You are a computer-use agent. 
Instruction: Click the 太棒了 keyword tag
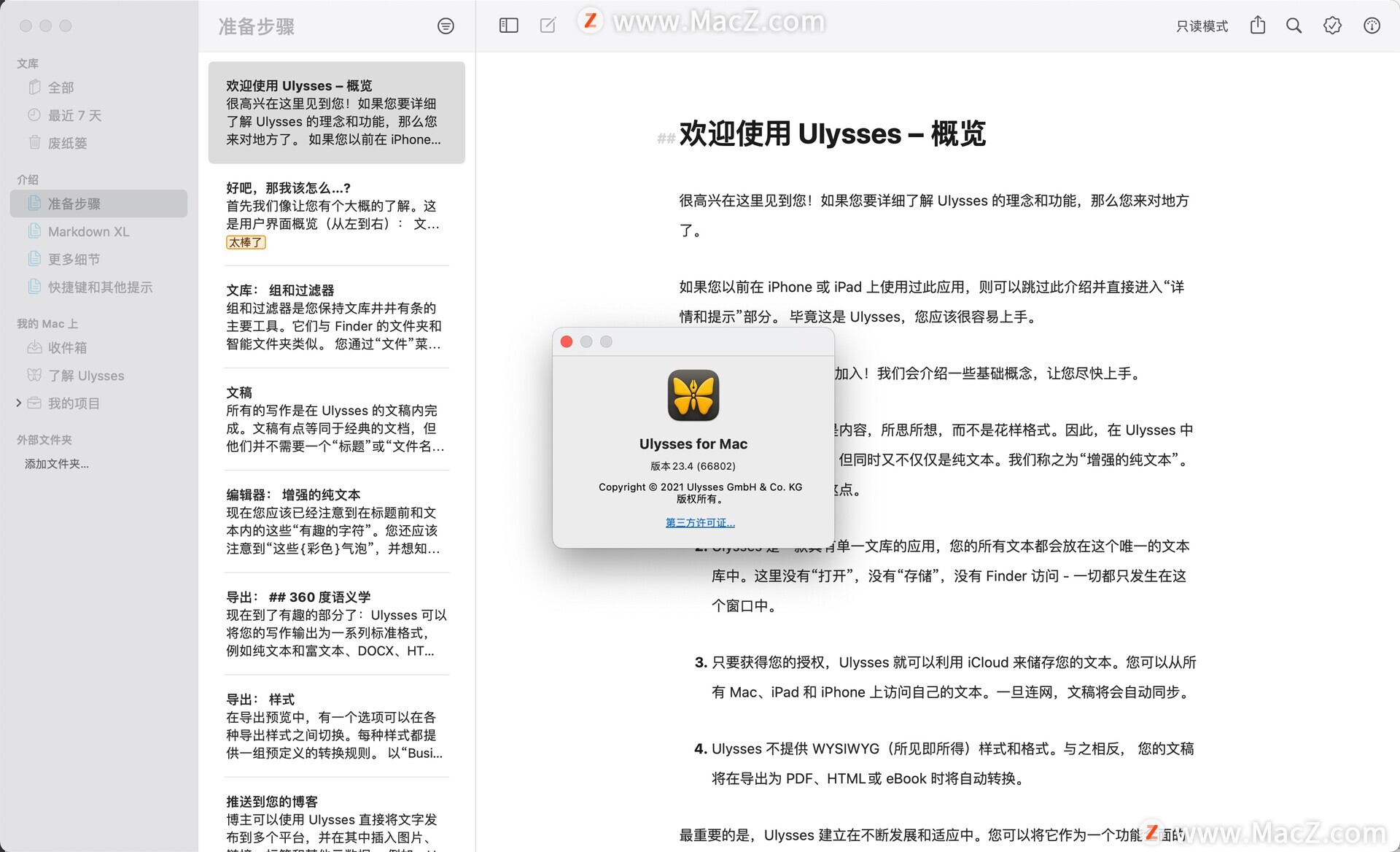point(246,242)
